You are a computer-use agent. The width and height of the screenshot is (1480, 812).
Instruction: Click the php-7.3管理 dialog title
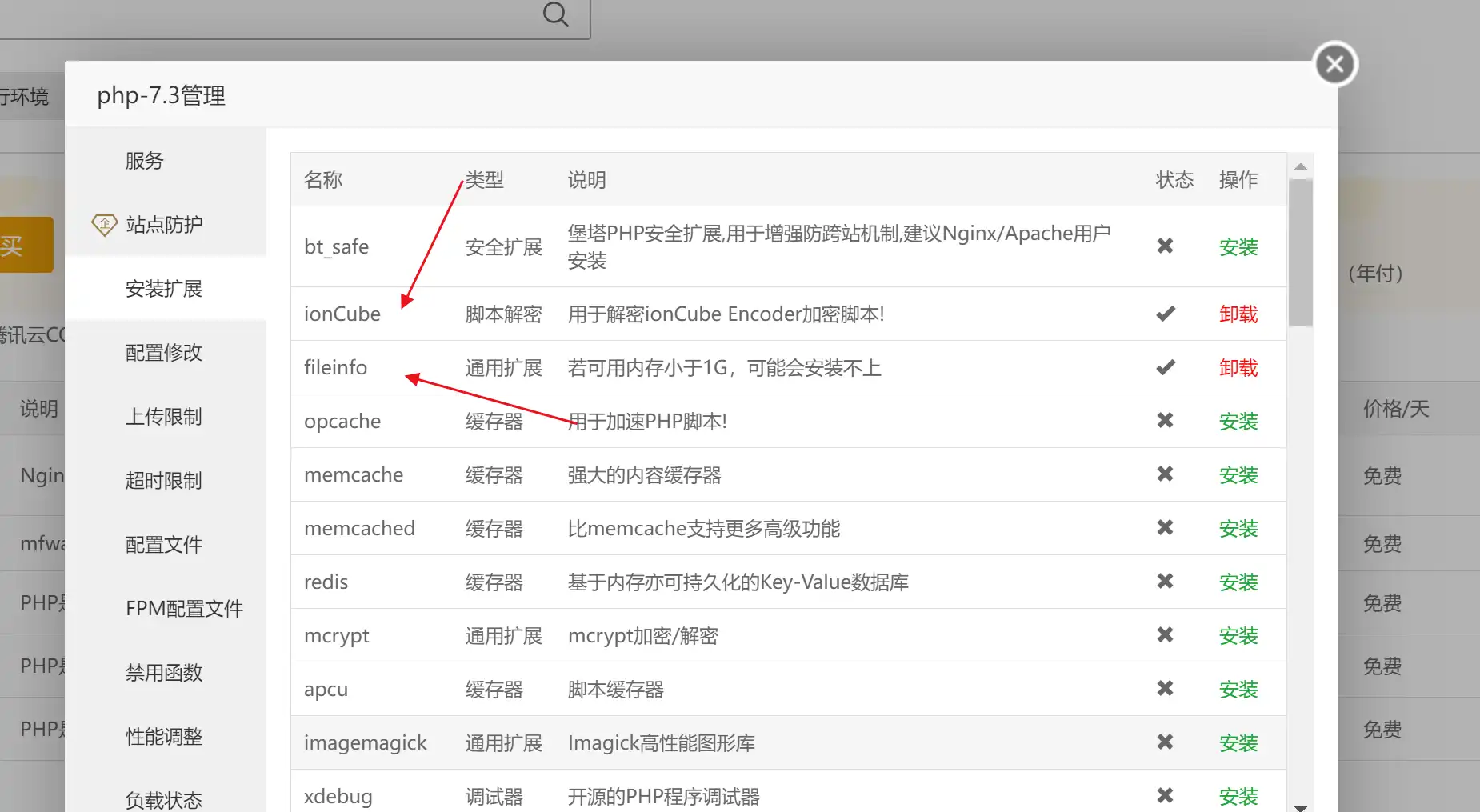click(x=162, y=96)
